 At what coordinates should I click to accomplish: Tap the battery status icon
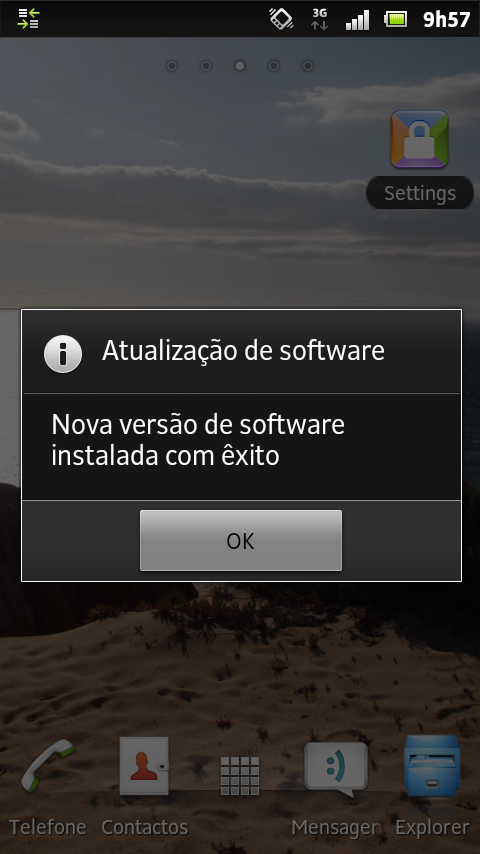[x=396, y=20]
